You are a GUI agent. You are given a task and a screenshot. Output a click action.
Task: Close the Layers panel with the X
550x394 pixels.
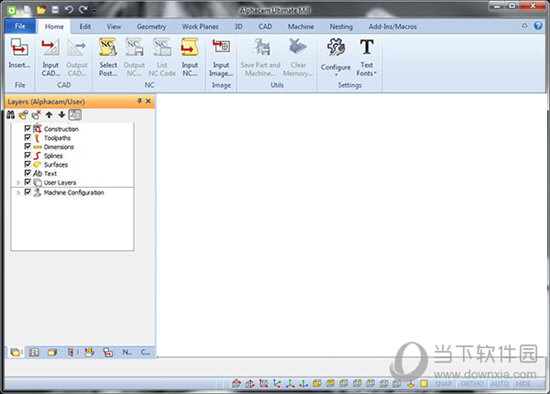point(148,101)
